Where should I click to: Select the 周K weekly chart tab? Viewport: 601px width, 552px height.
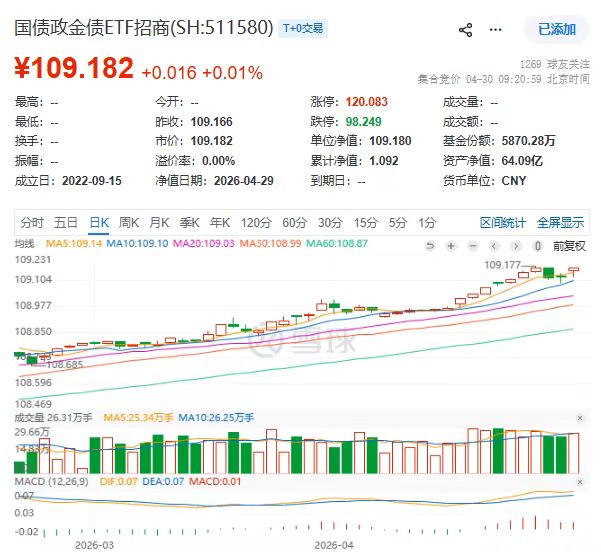pos(129,222)
